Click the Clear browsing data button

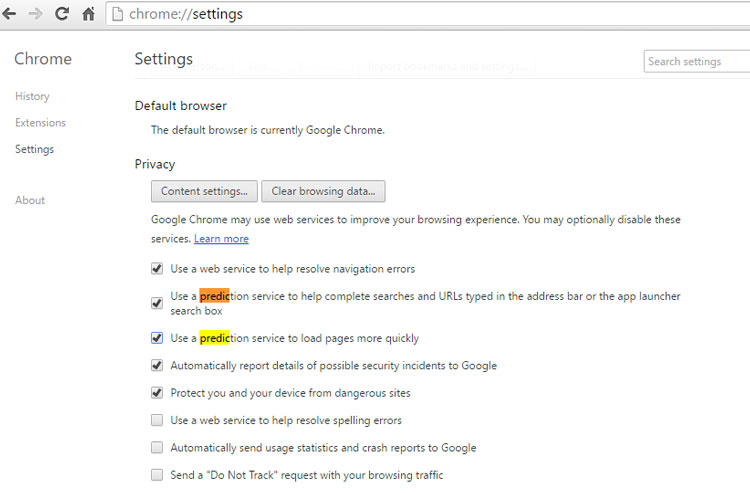pyautogui.click(x=323, y=191)
